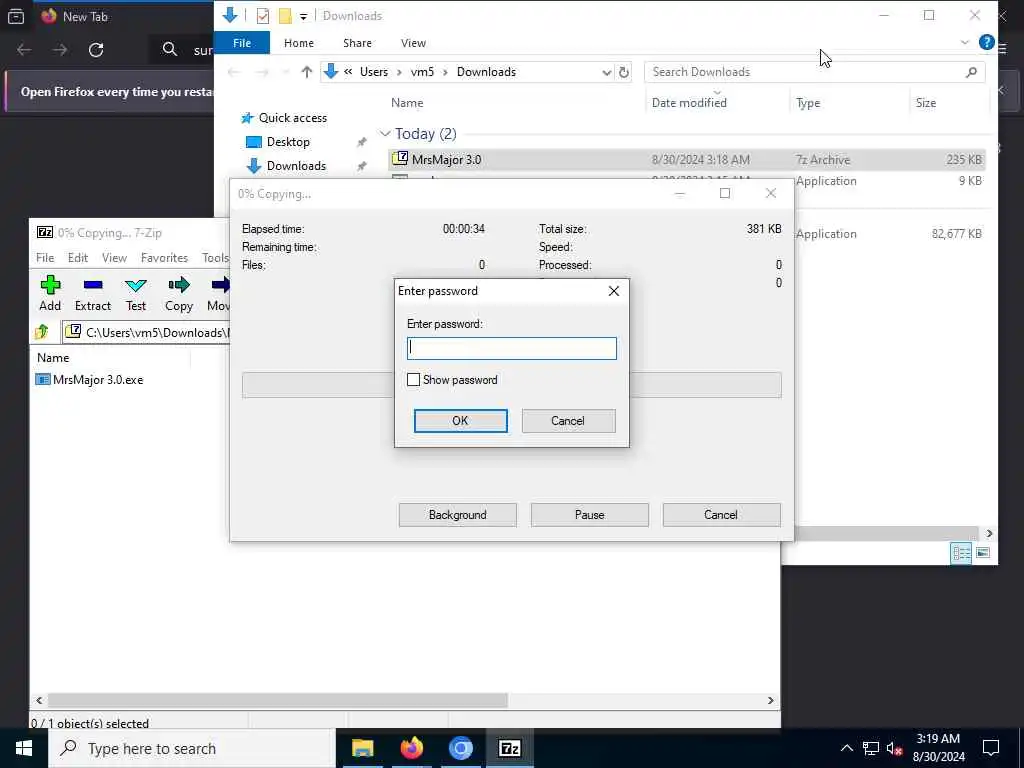Open Desktop in navigation pane

click(x=278, y=142)
